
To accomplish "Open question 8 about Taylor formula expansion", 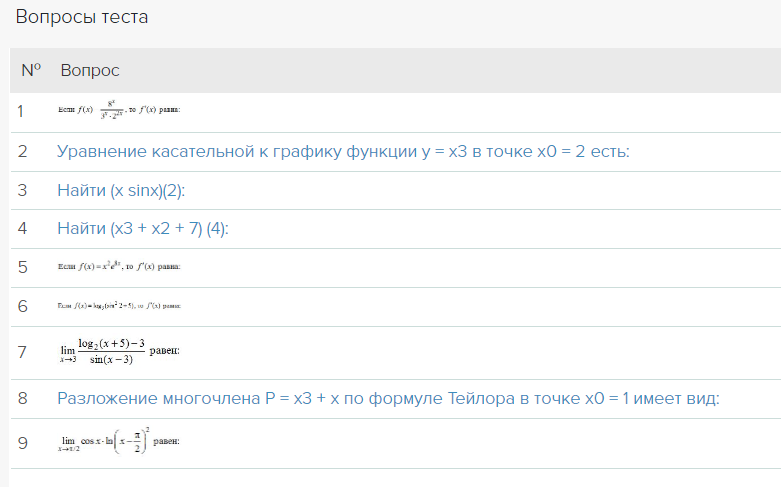I will [x=388, y=399].
